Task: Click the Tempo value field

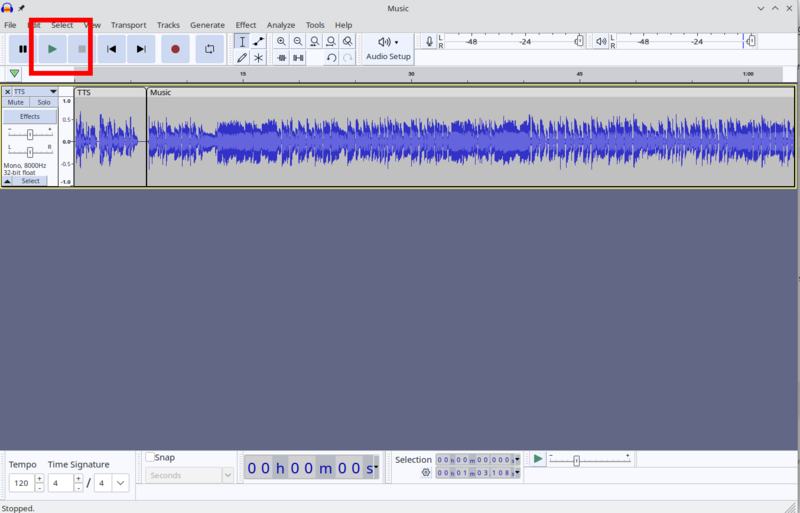Action: tap(21, 483)
